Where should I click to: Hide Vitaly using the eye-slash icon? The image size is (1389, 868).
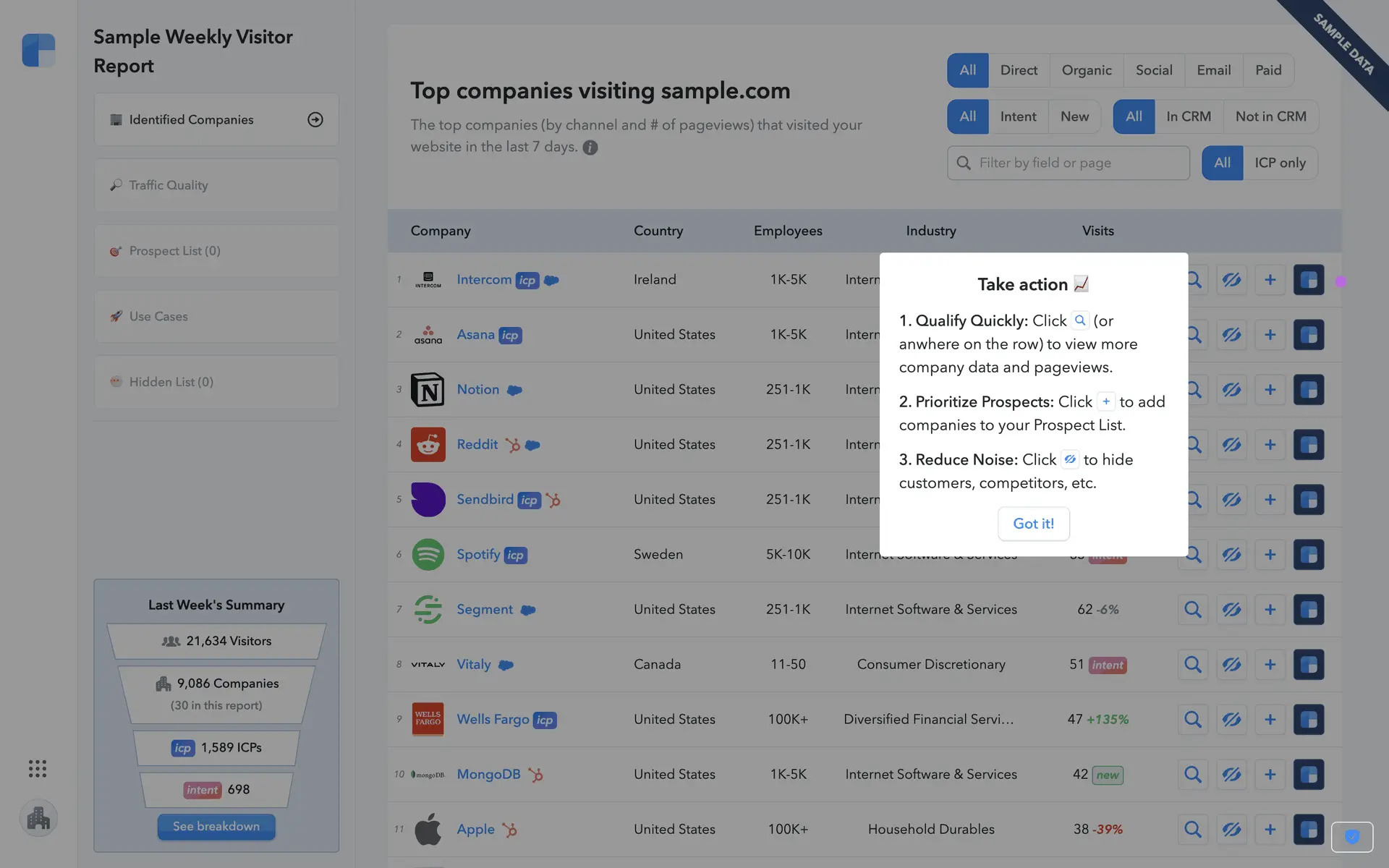point(1231,665)
